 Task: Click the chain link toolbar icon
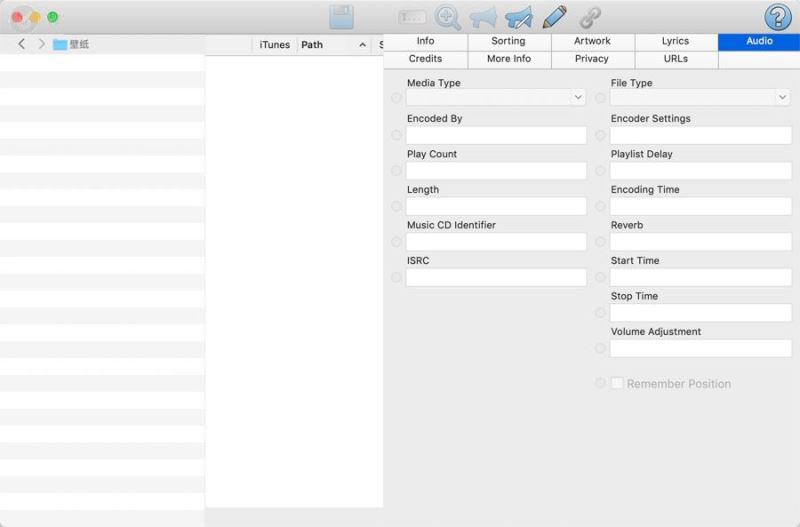click(x=590, y=18)
